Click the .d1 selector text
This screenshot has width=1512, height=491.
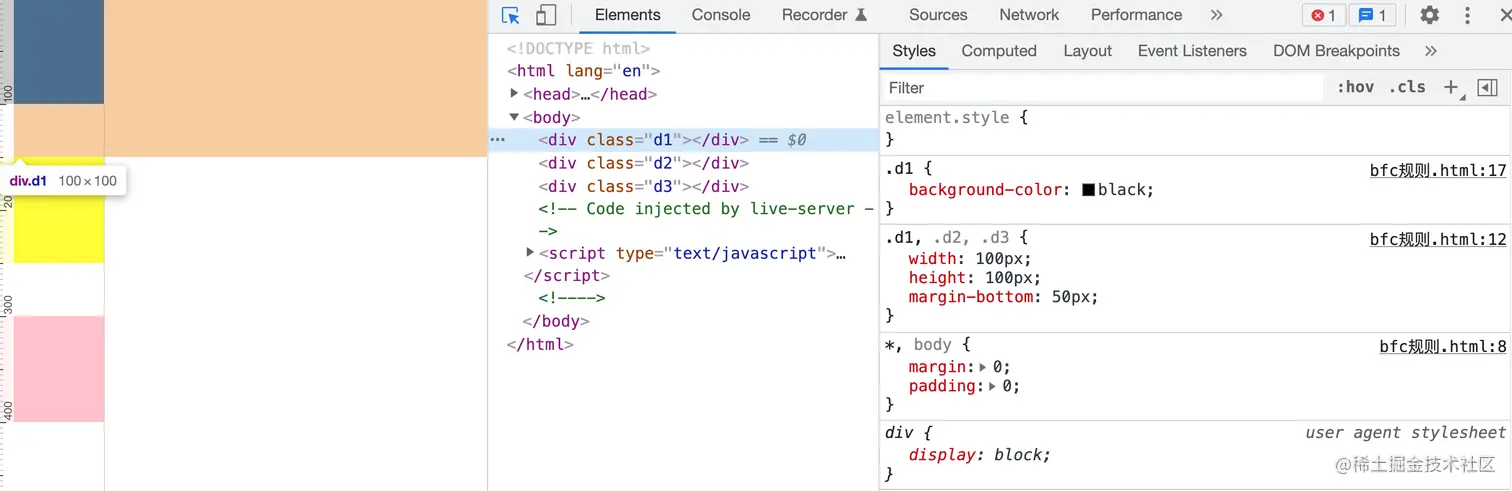click(898, 171)
